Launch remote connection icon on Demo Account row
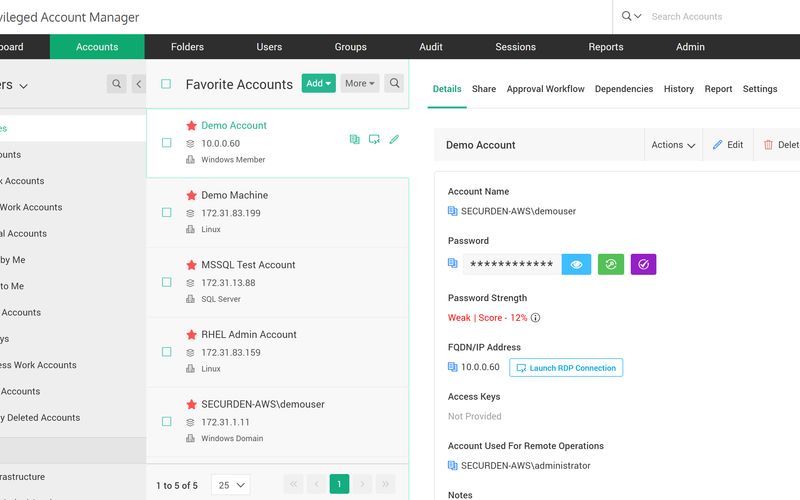Image resolution: width=800 pixels, height=500 pixels. (374, 139)
